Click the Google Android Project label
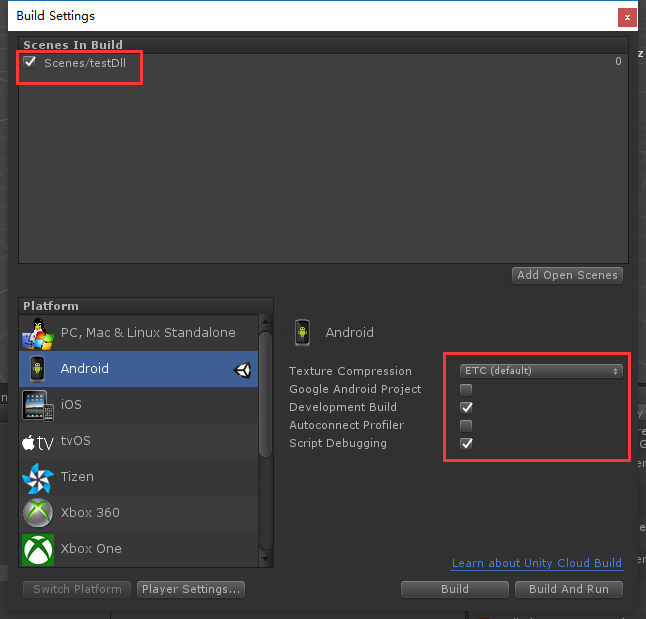This screenshot has width=646, height=619. click(x=355, y=389)
